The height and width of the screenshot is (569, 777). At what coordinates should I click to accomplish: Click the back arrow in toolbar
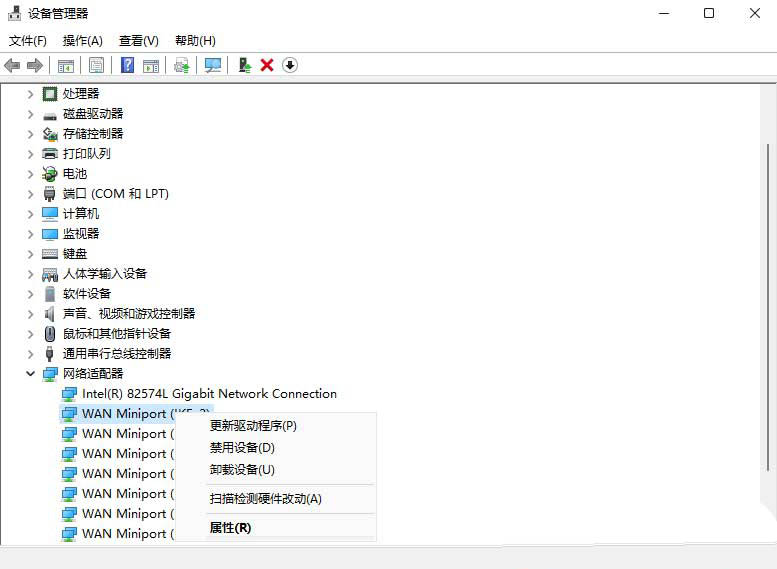click(12, 65)
